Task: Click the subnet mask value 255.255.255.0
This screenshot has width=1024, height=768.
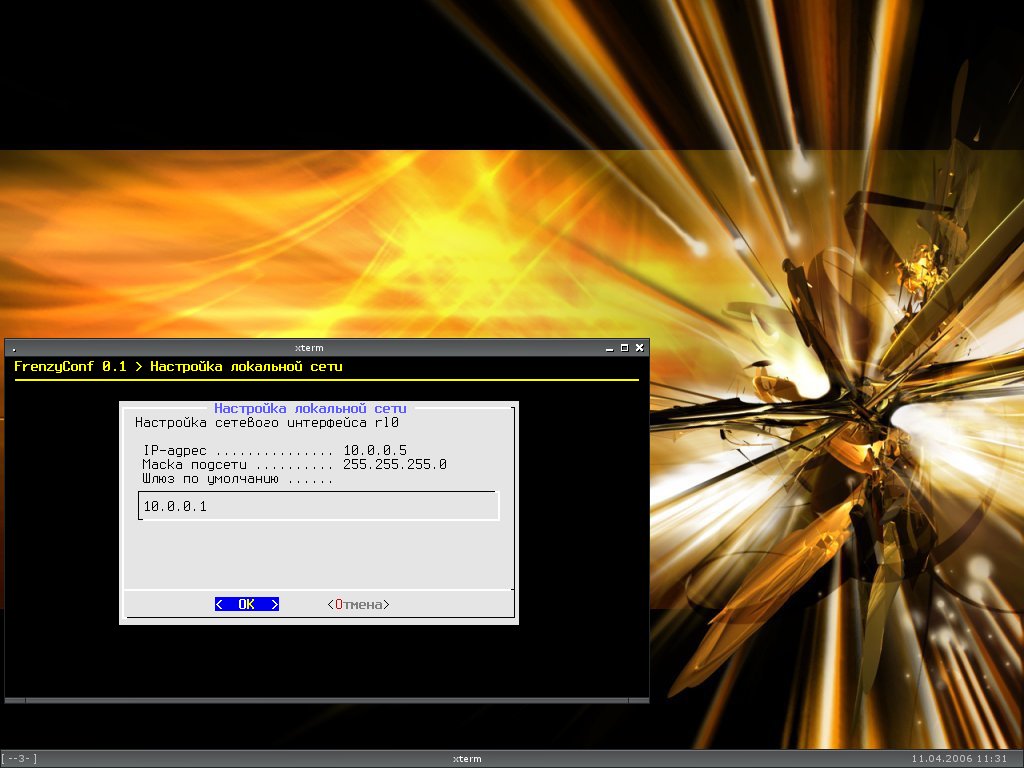Action: coord(395,464)
